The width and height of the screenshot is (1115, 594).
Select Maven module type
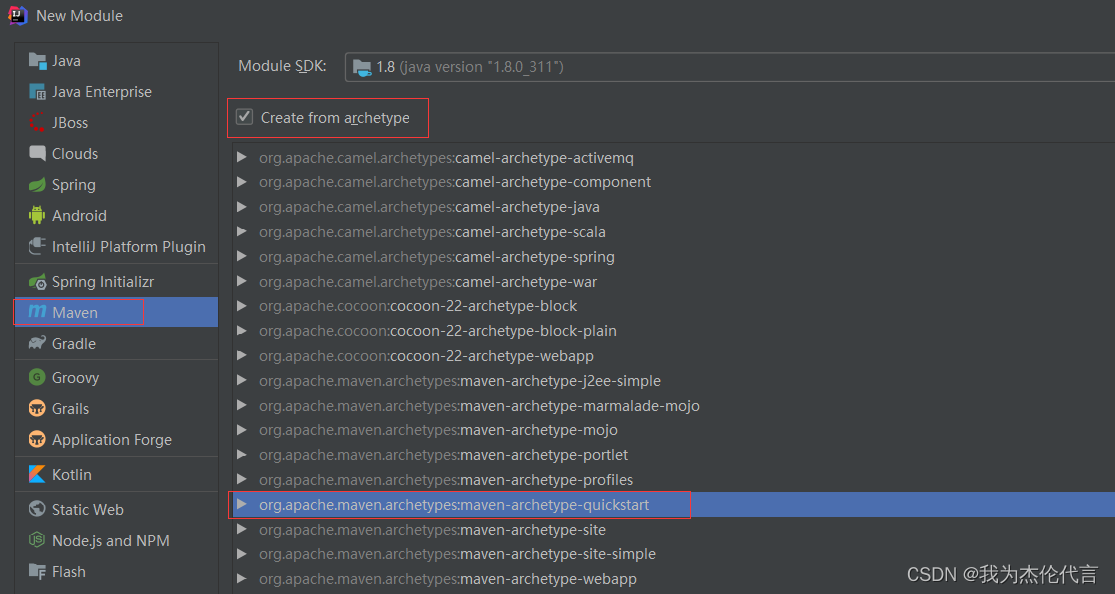[117, 312]
